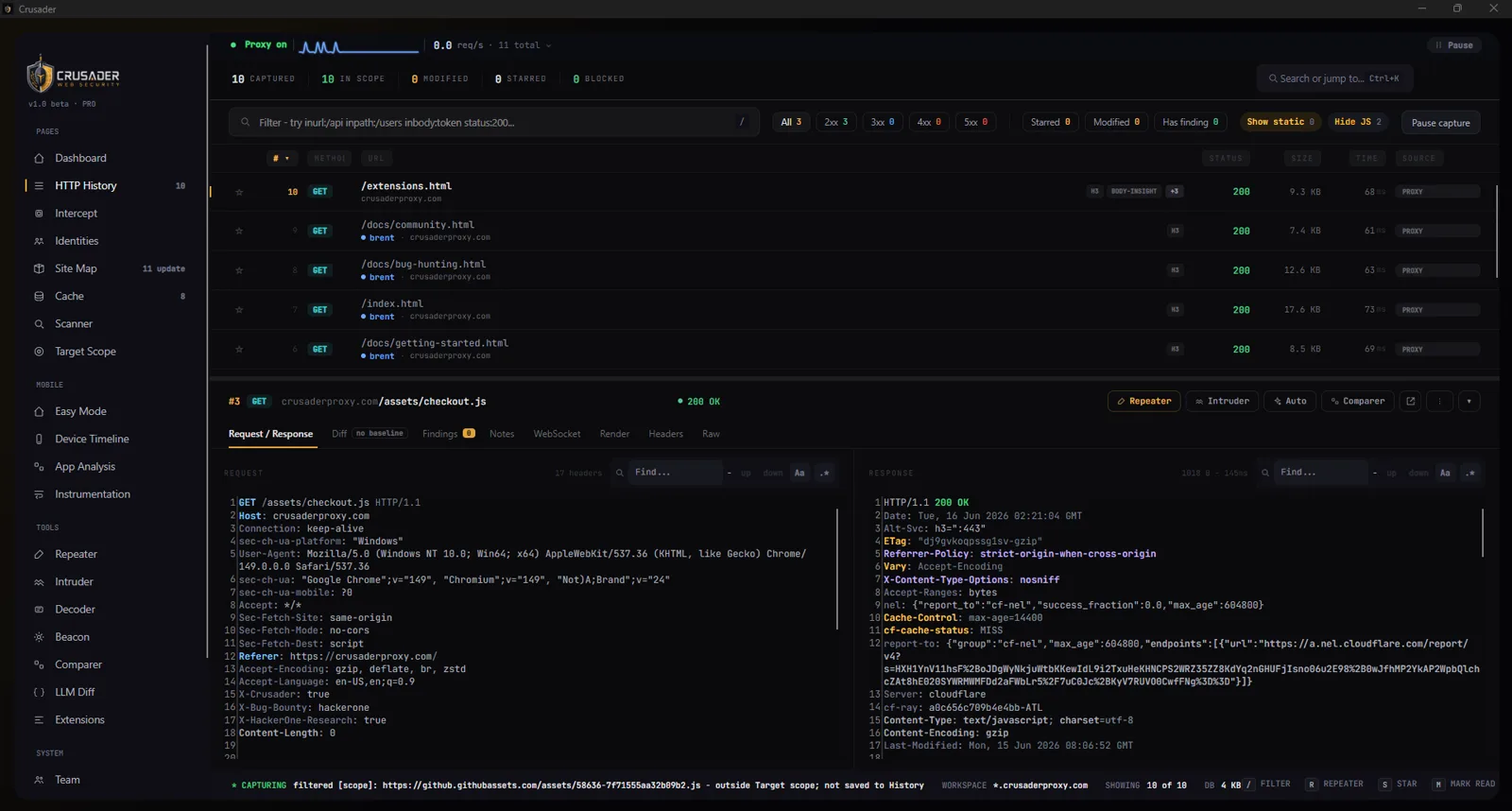Click the Crusader shield logo

39,74
